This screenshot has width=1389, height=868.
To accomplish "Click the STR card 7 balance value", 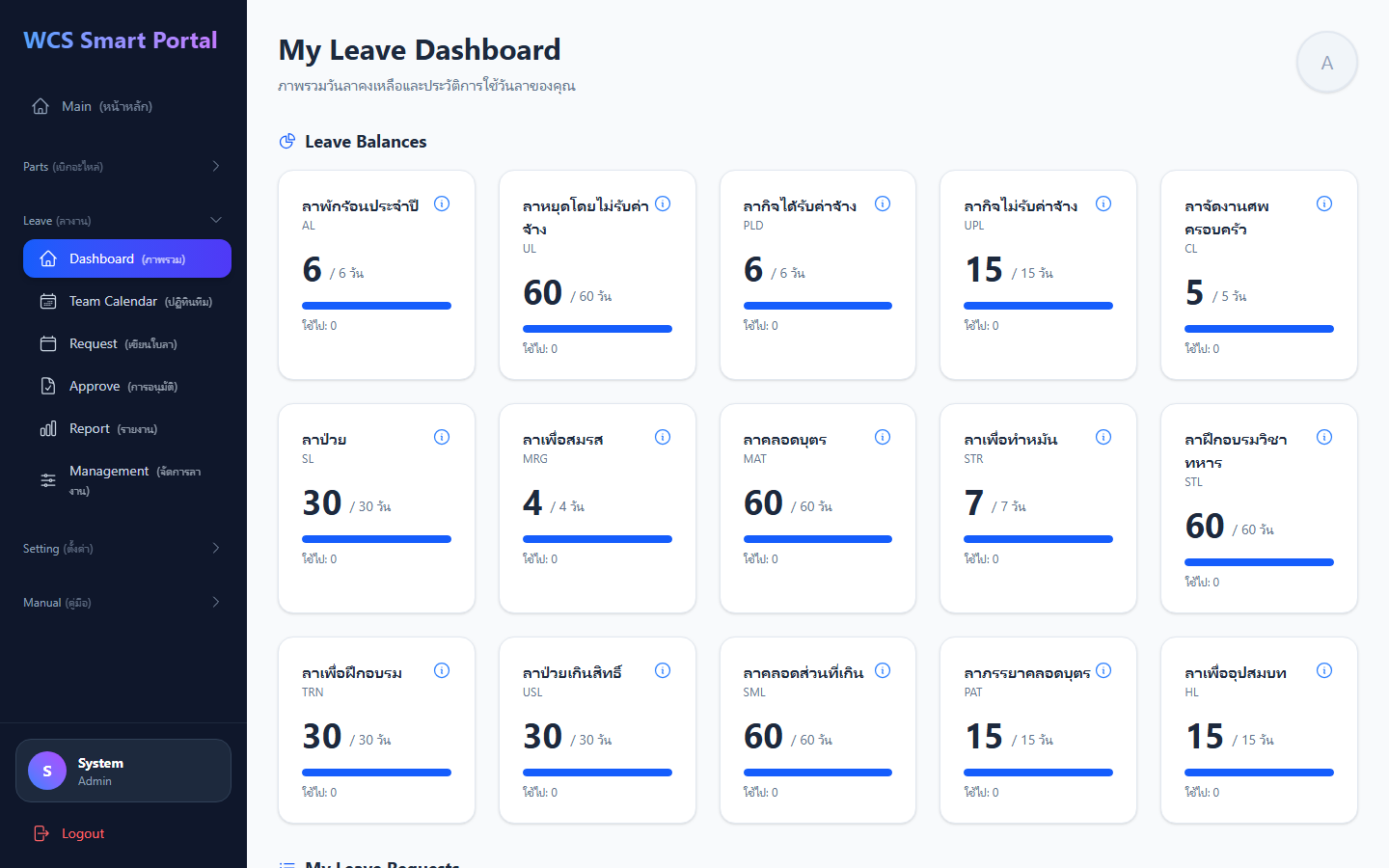I will coord(974,502).
